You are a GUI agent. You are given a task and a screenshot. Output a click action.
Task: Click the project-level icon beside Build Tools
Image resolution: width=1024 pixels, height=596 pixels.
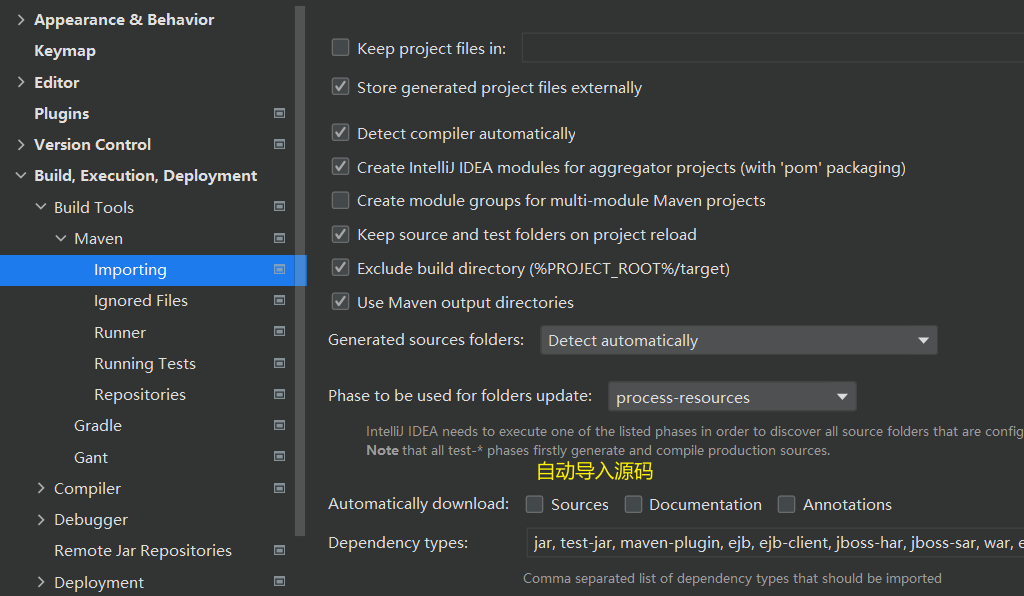click(280, 207)
